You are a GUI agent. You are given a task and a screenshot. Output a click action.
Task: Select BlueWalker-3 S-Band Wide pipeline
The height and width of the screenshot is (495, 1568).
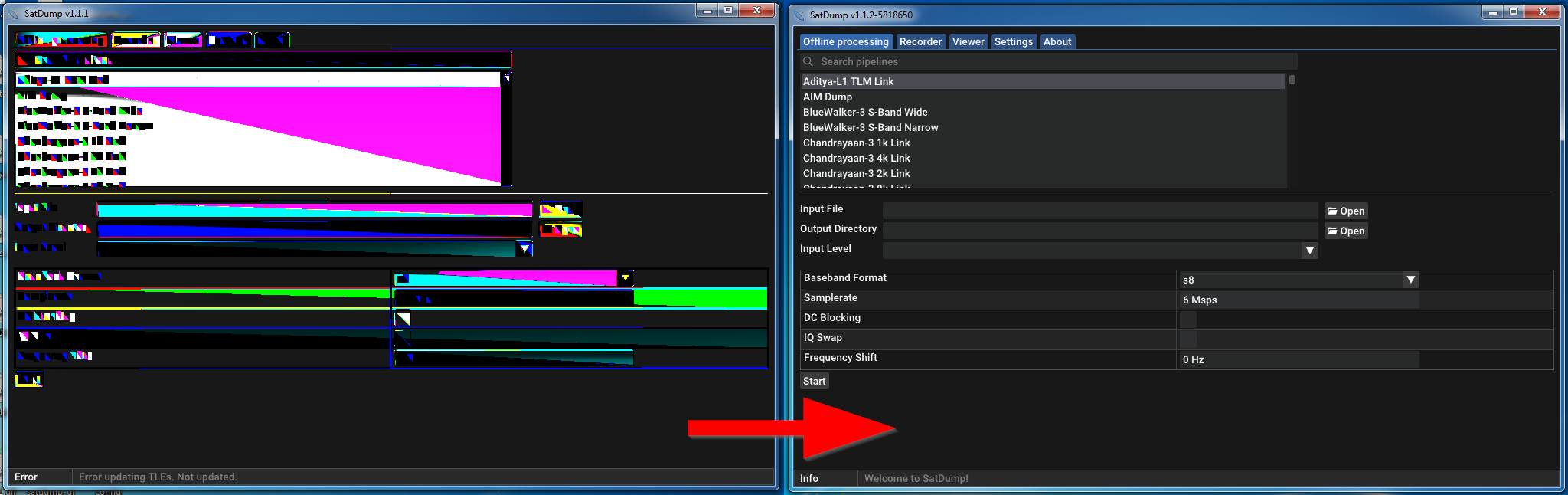pos(1043,112)
